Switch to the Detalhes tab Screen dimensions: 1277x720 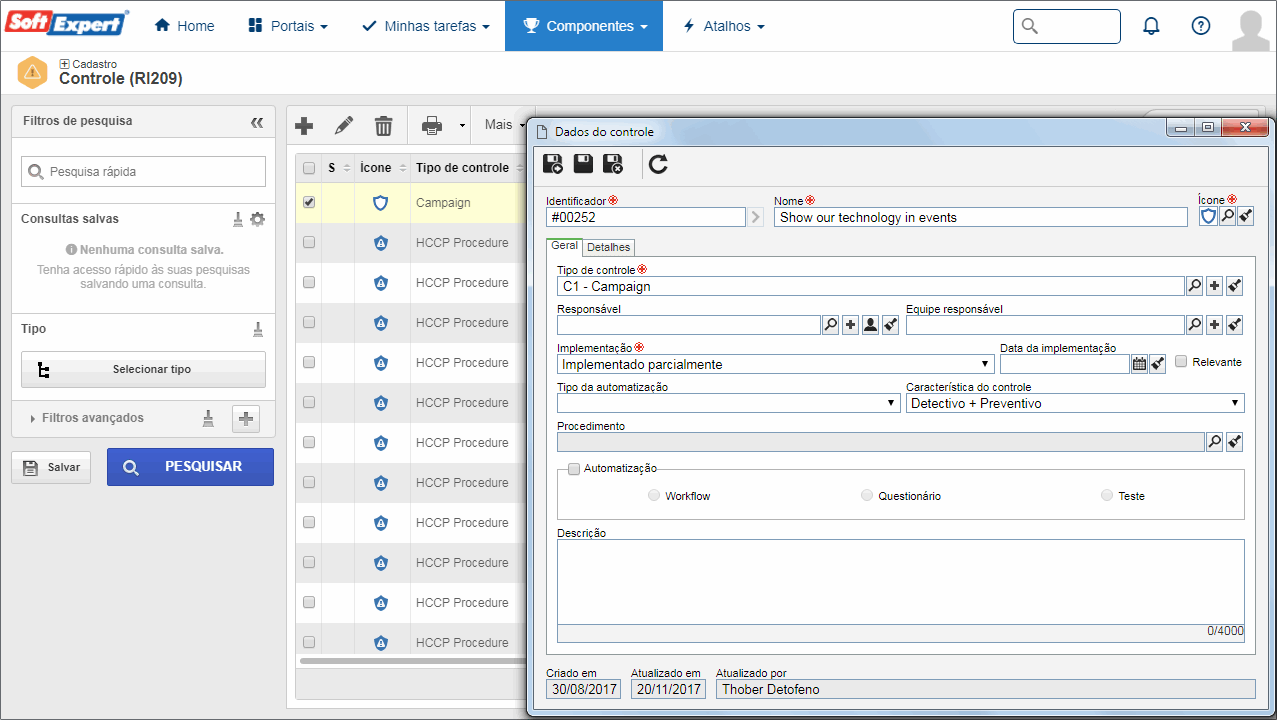click(x=608, y=247)
